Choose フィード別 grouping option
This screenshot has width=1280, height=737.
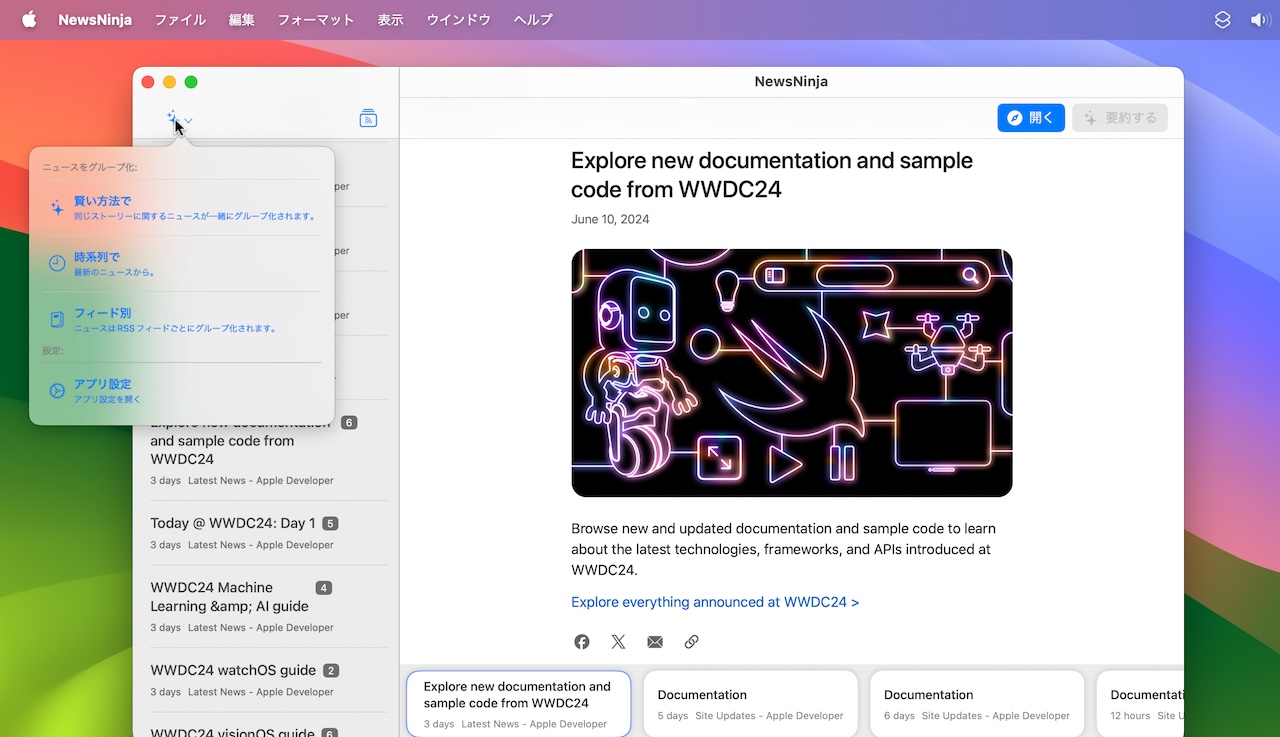pos(182,320)
